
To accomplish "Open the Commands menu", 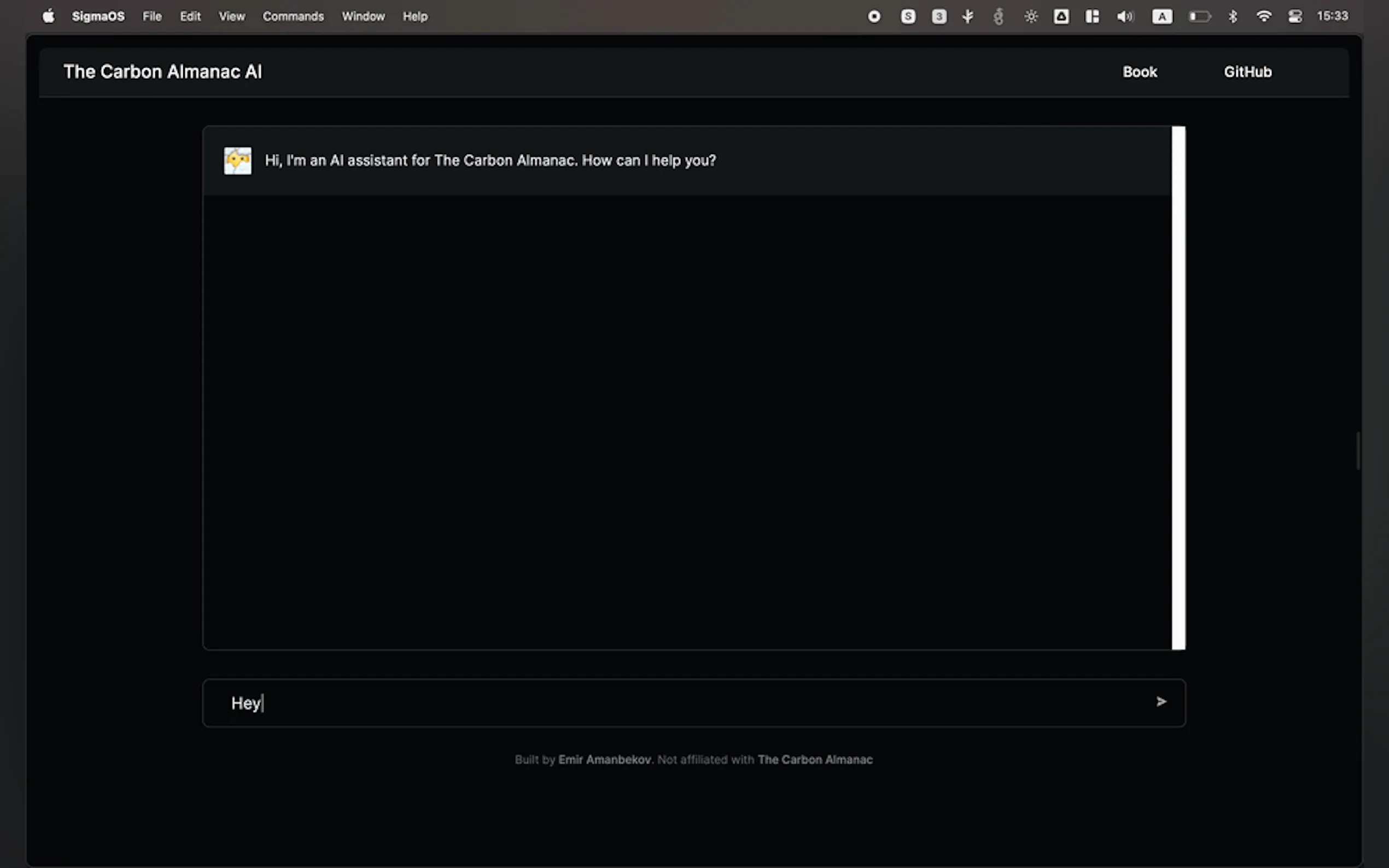I will [x=293, y=16].
